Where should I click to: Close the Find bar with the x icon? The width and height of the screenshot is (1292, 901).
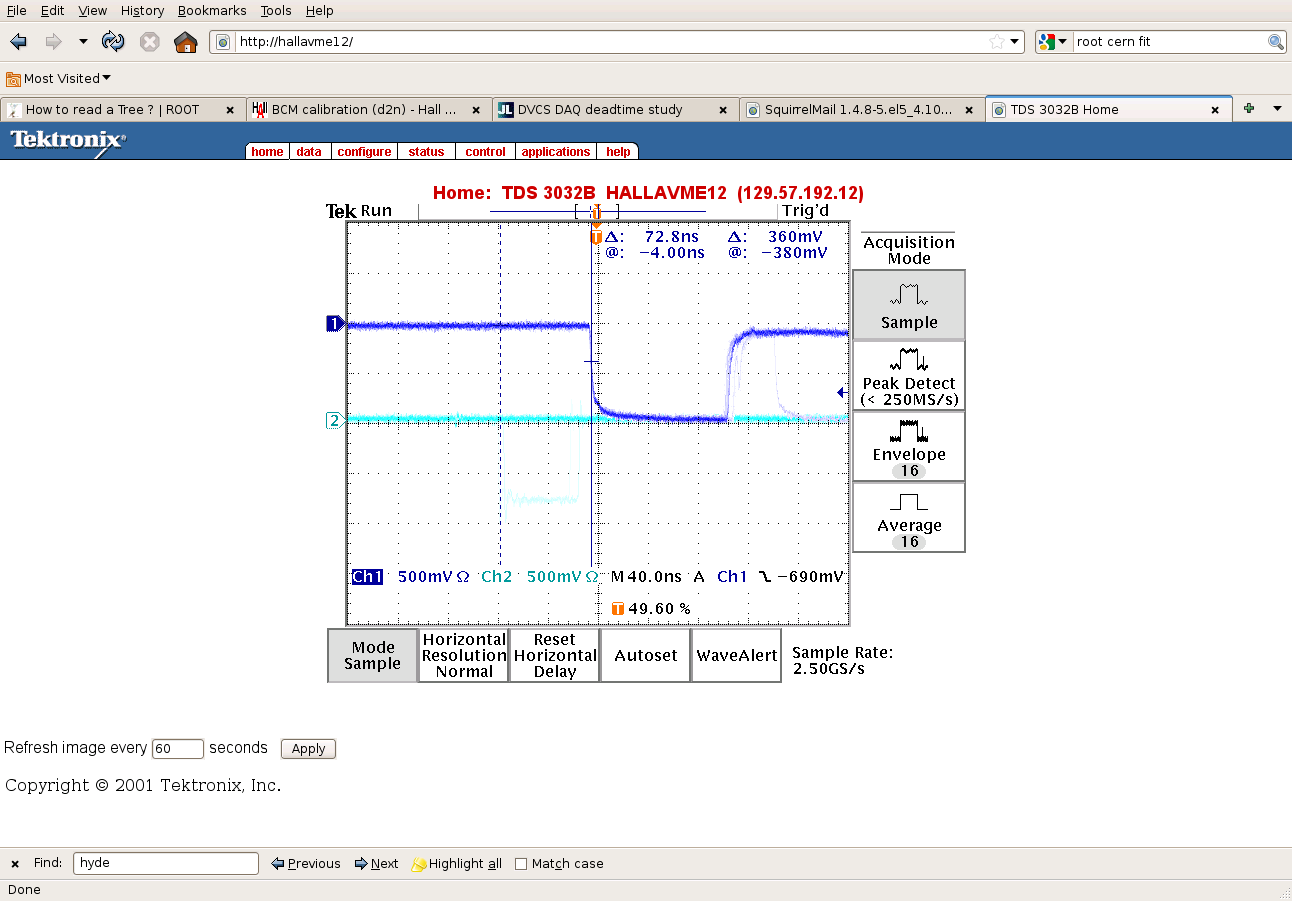pos(14,864)
